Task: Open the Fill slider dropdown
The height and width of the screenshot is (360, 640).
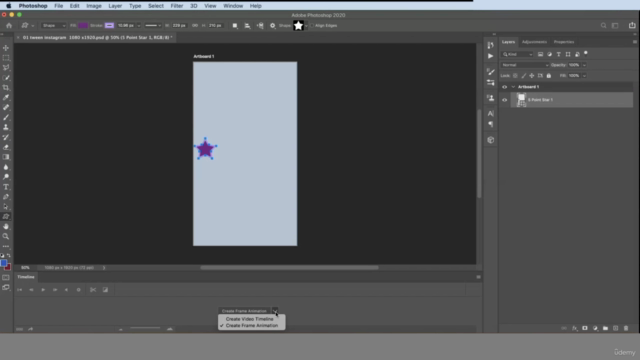Action: (x=584, y=76)
